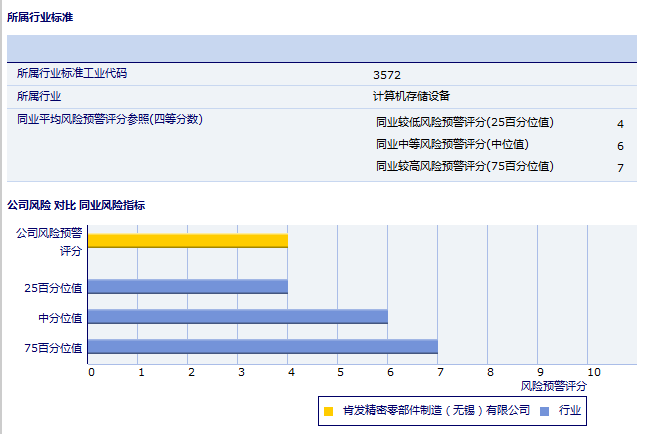Click the 同业平均风险预警评分参照 label
The image size is (648, 434).
(110, 120)
